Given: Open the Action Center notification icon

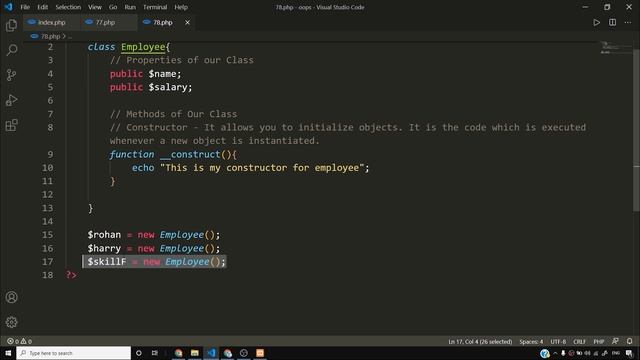Looking at the screenshot, I should (629, 353).
